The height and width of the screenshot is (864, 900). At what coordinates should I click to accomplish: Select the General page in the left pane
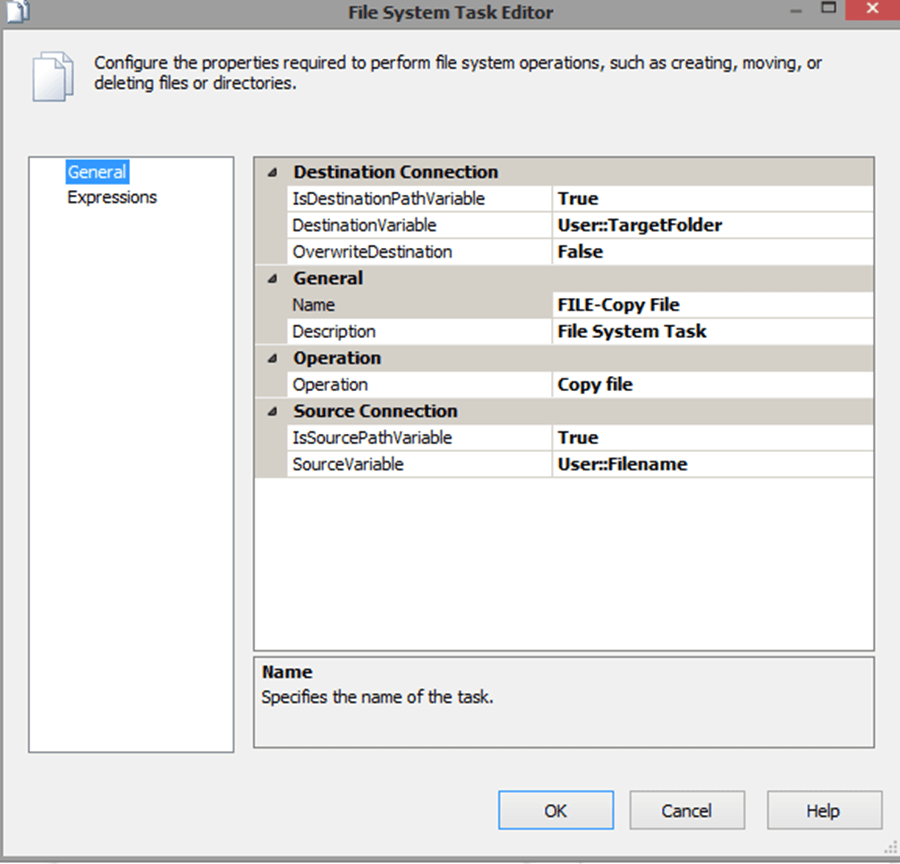pos(97,172)
